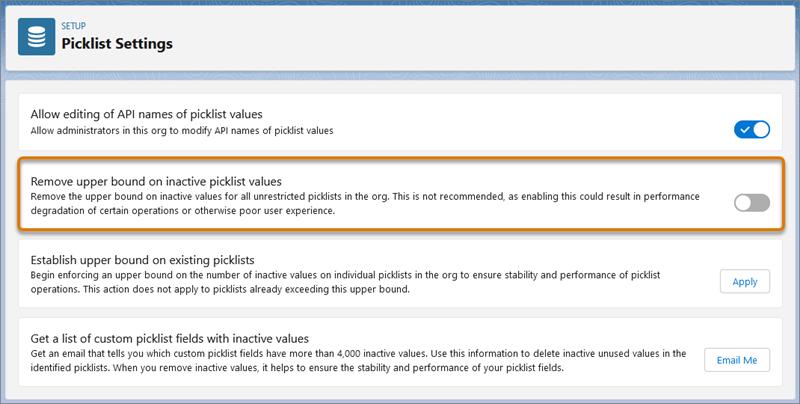
Task: Disable the Allow editing of API names toggle
Action: click(x=752, y=129)
